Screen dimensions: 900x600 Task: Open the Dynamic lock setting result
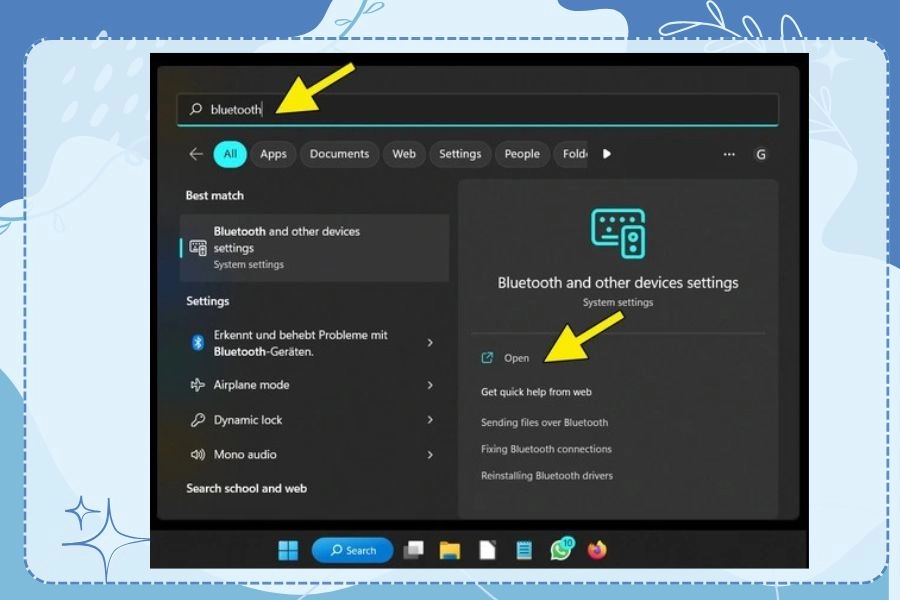coord(315,420)
